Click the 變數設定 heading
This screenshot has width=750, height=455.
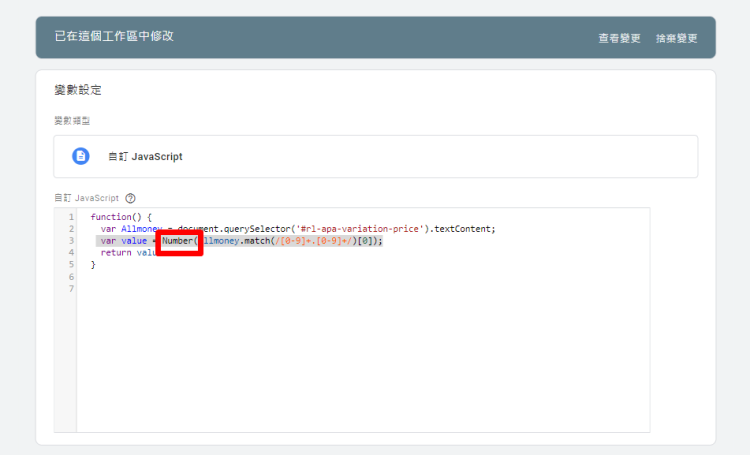[x=77, y=90]
